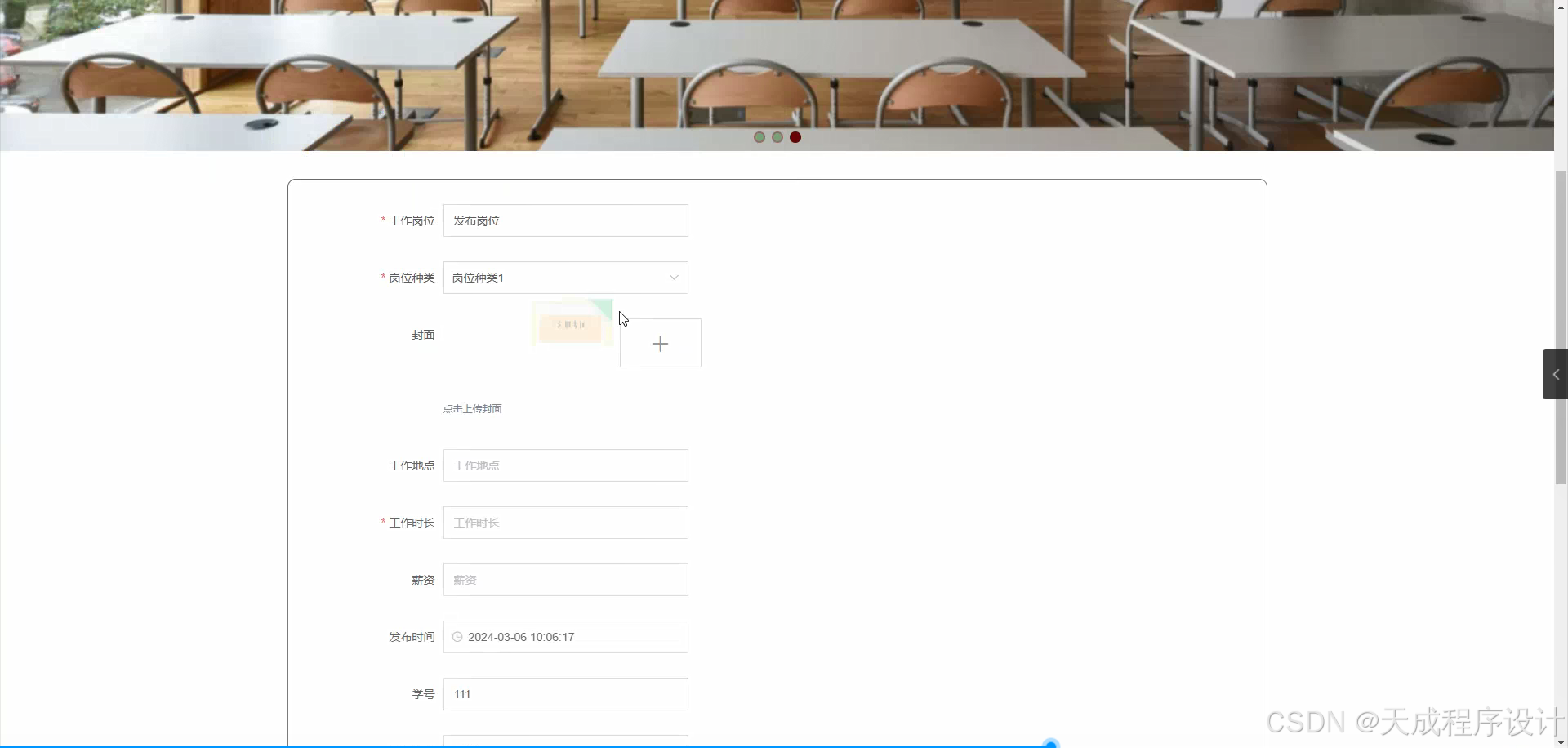Image resolution: width=1568 pixels, height=748 pixels.
Task: Click the 点击上传封面 hint text
Action: (x=472, y=408)
